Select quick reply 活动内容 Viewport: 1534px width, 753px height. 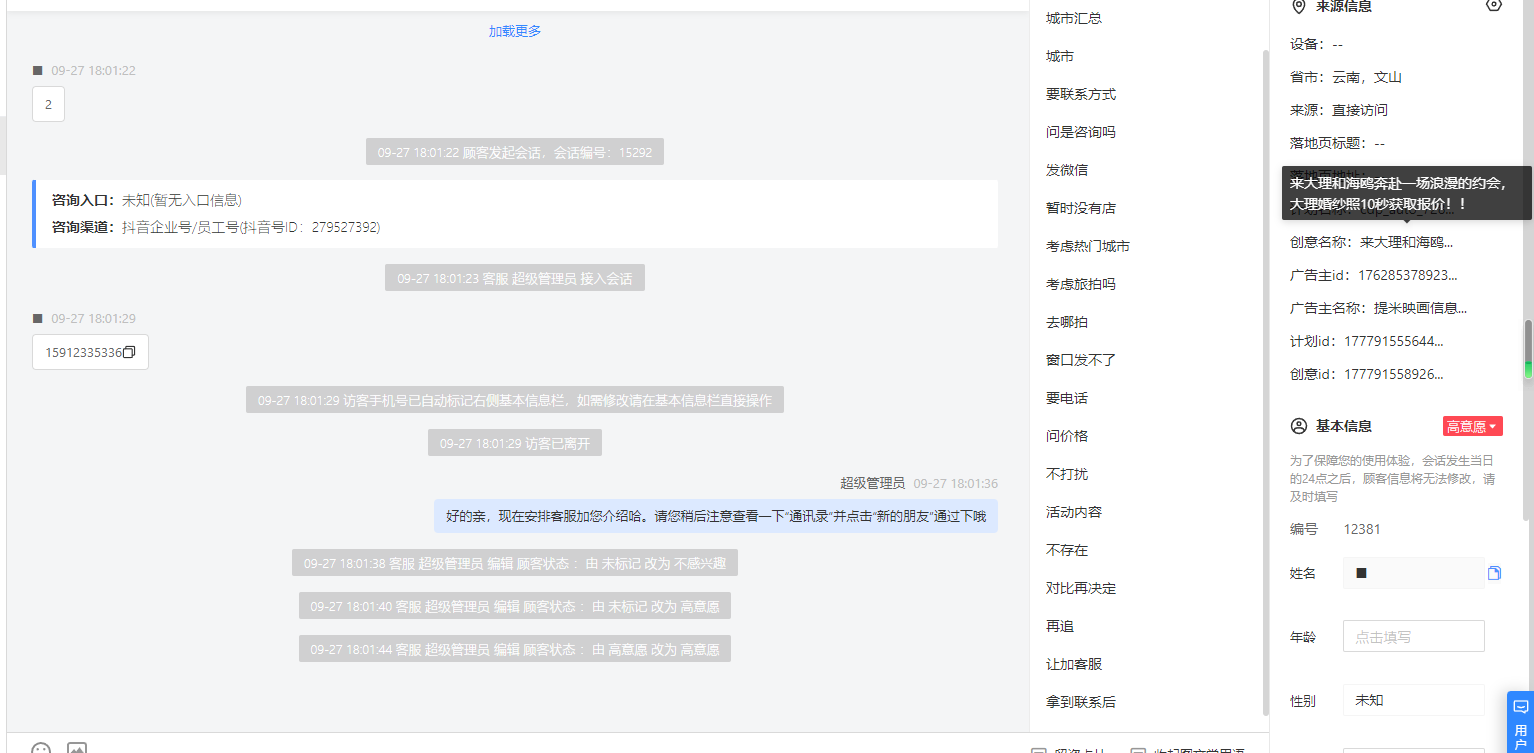tap(1074, 512)
